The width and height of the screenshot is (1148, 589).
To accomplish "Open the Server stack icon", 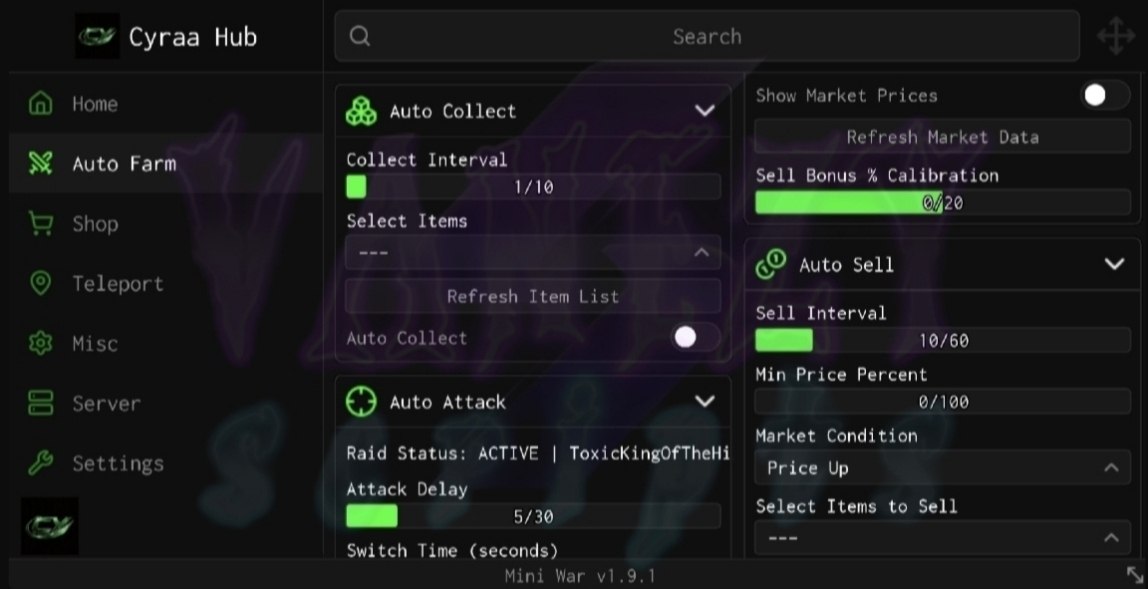I will (x=40, y=403).
